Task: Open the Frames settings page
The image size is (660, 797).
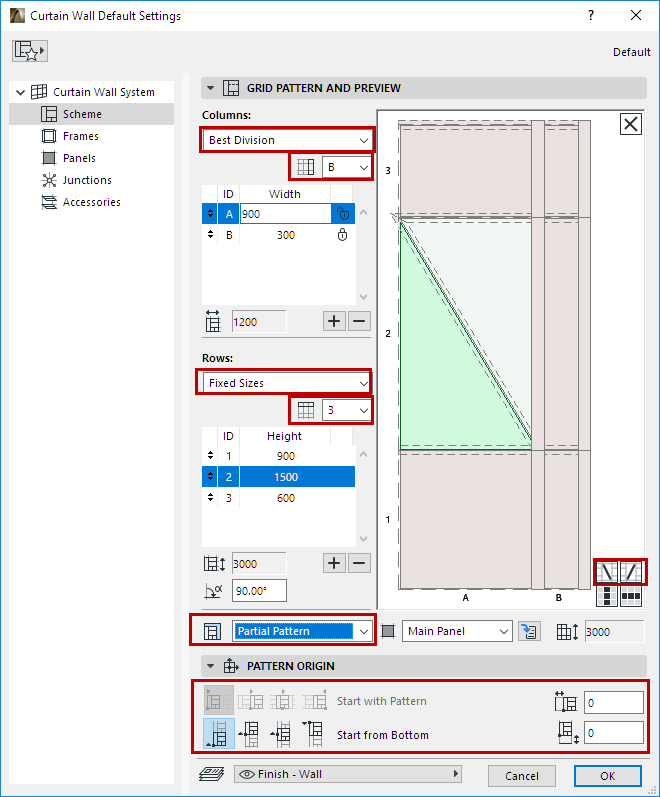Action: [80, 136]
